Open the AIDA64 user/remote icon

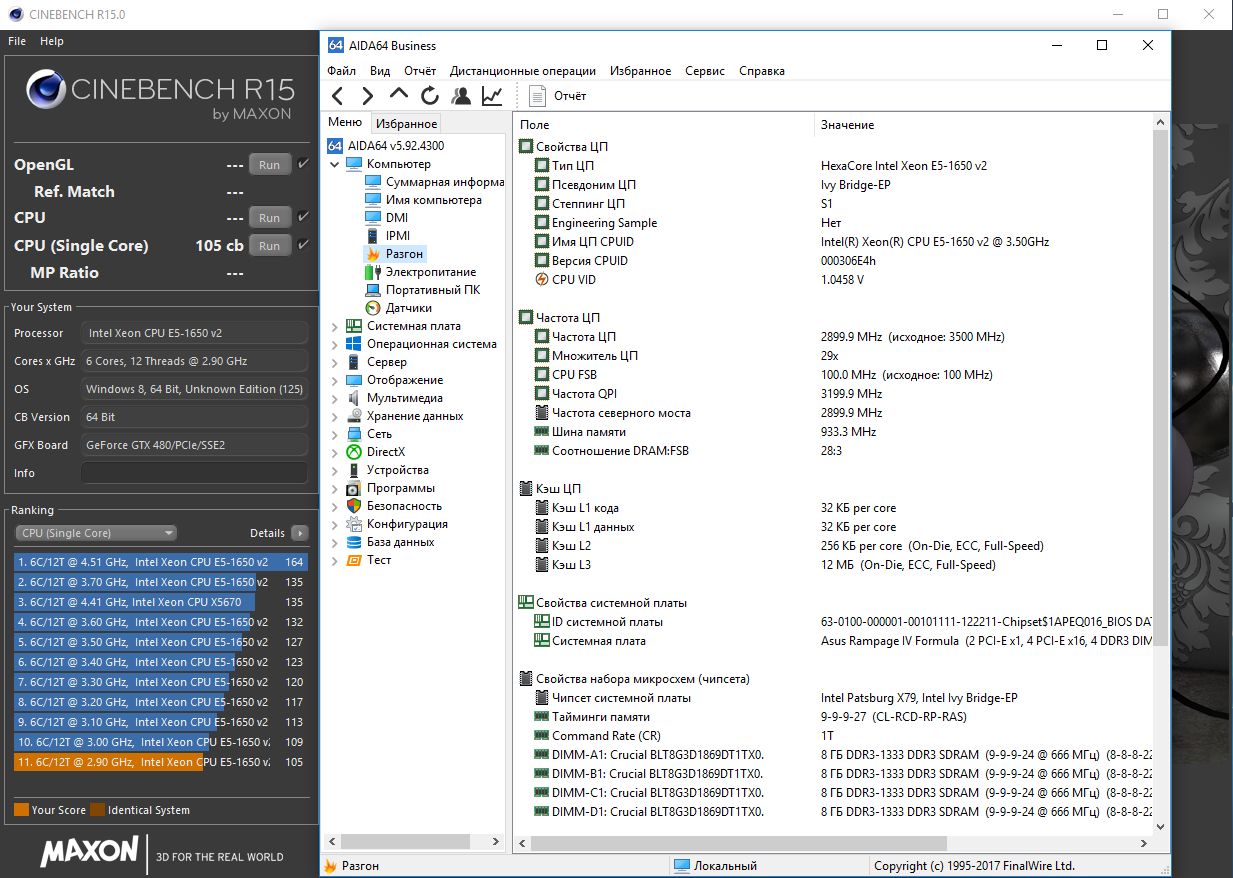coord(461,96)
